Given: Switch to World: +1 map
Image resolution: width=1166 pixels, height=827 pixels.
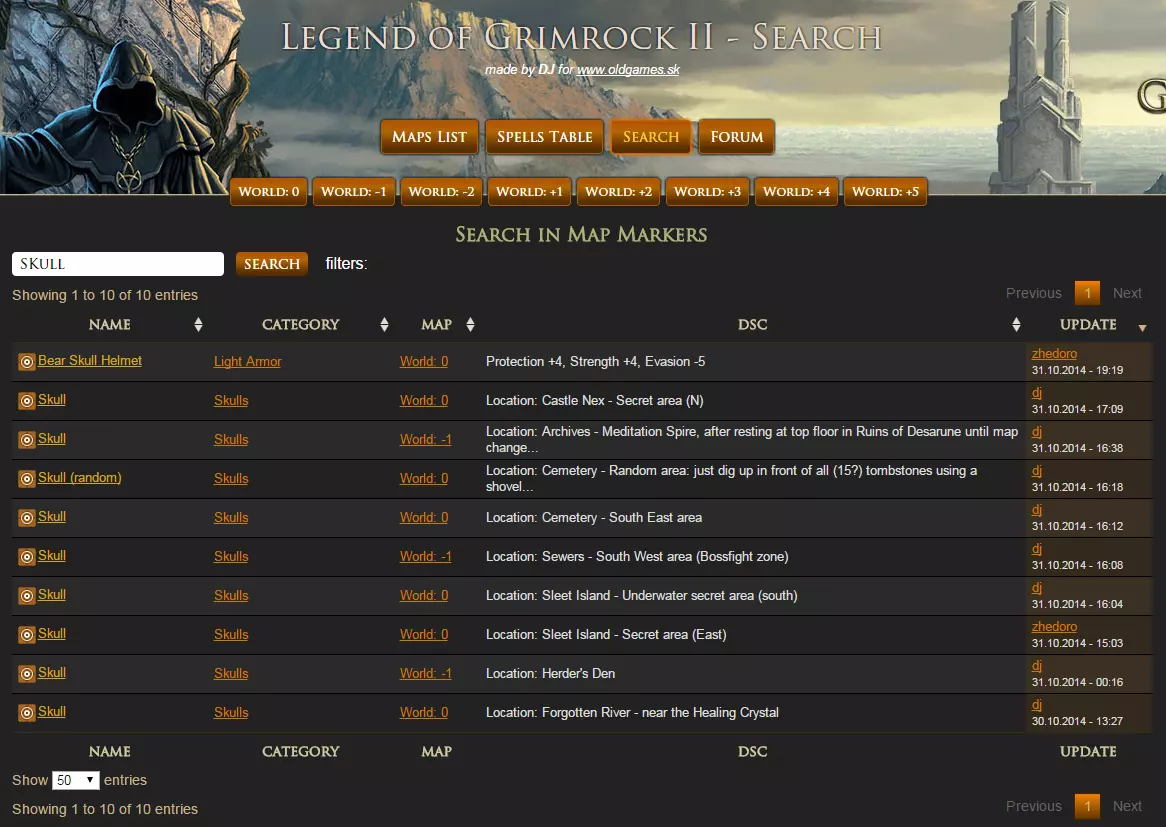Looking at the screenshot, I should click(x=529, y=192).
